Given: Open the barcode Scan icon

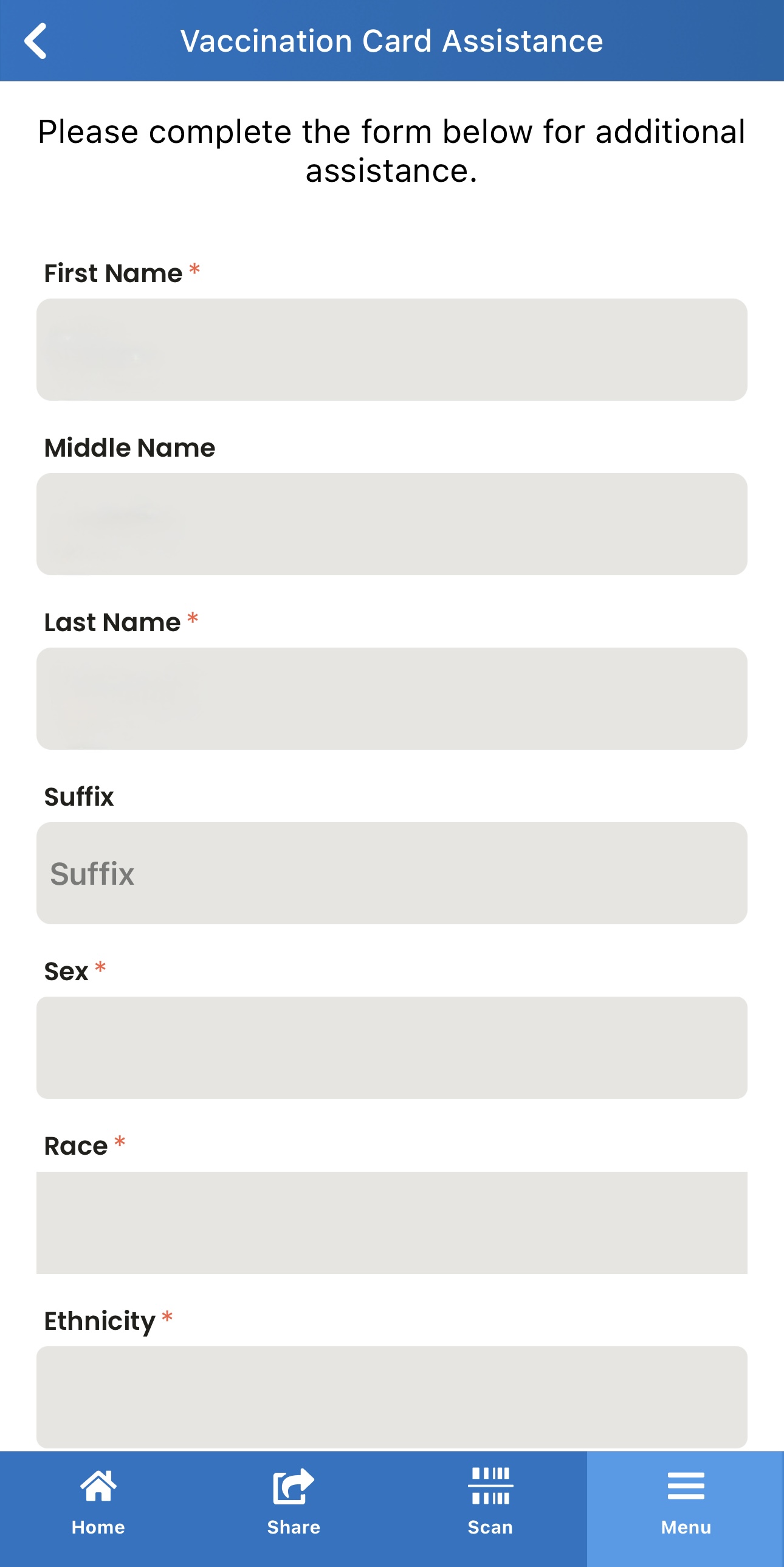Looking at the screenshot, I should (x=490, y=1486).
